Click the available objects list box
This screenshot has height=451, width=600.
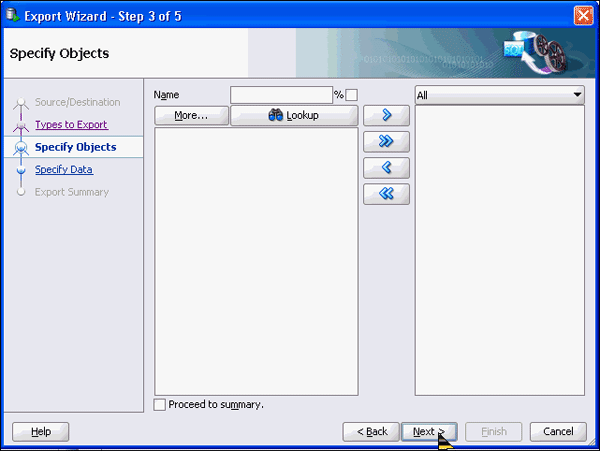click(x=256, y=262)
